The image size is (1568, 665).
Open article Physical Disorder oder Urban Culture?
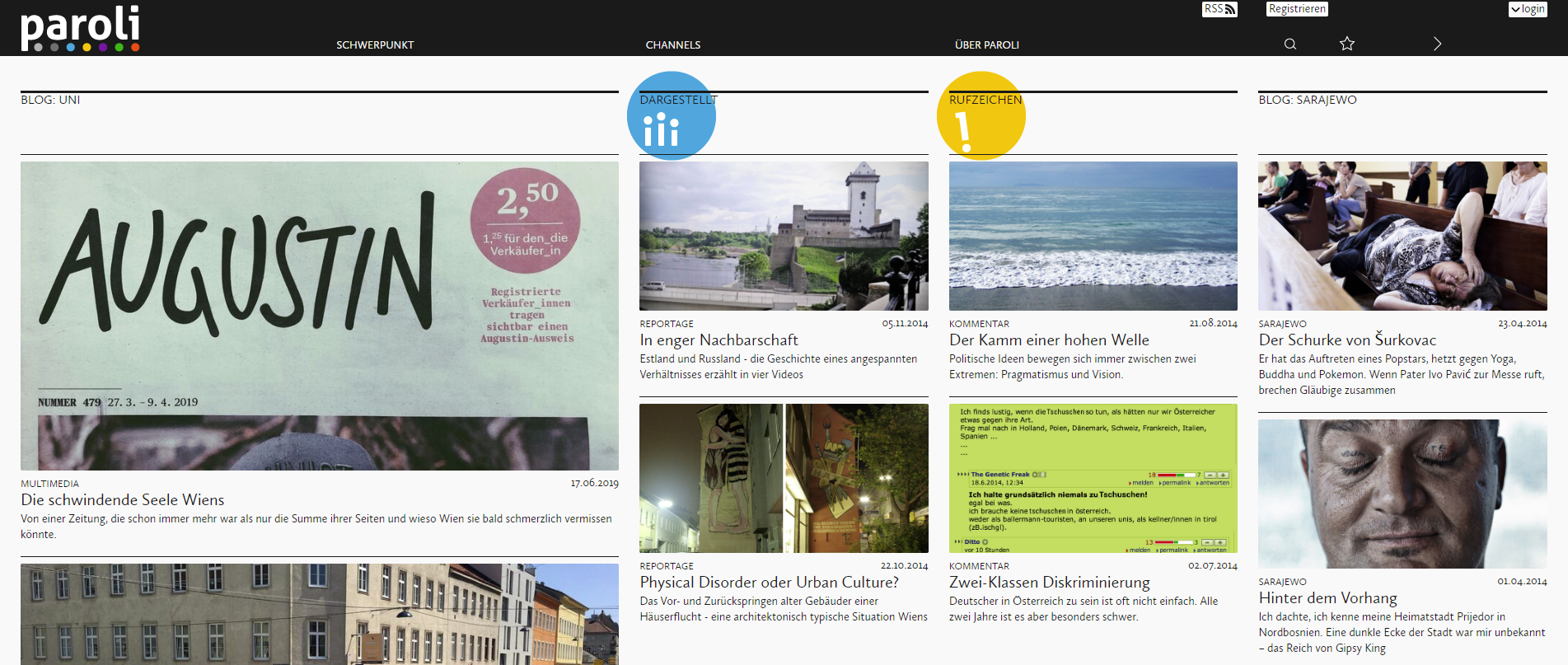(x=770, y=583)
